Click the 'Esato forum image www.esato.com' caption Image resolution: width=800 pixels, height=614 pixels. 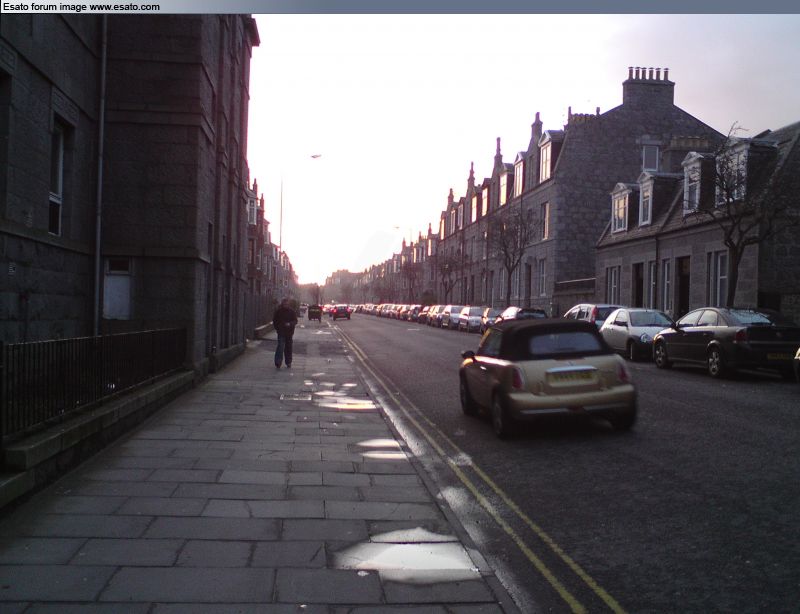tap(81, 7)
